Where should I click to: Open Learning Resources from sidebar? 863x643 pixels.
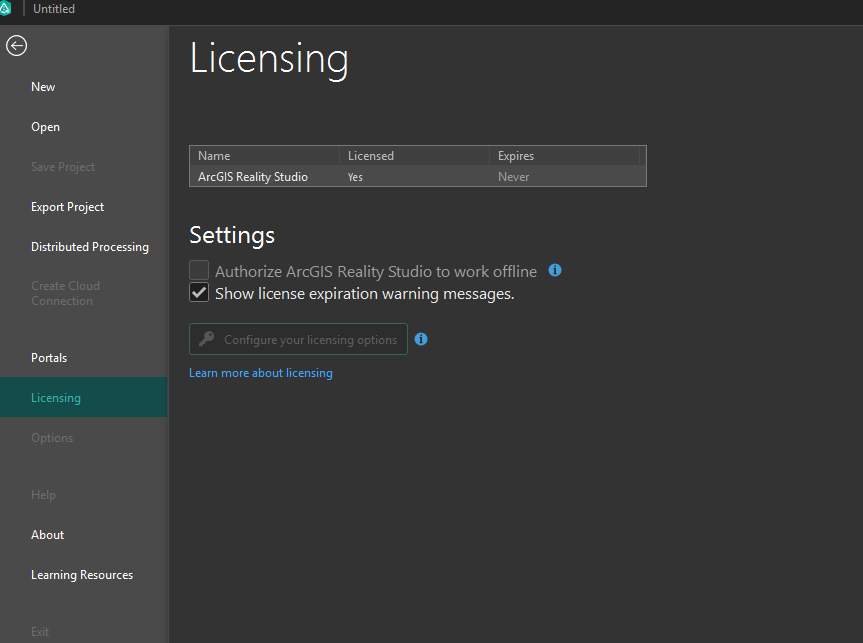click(81, 575)
